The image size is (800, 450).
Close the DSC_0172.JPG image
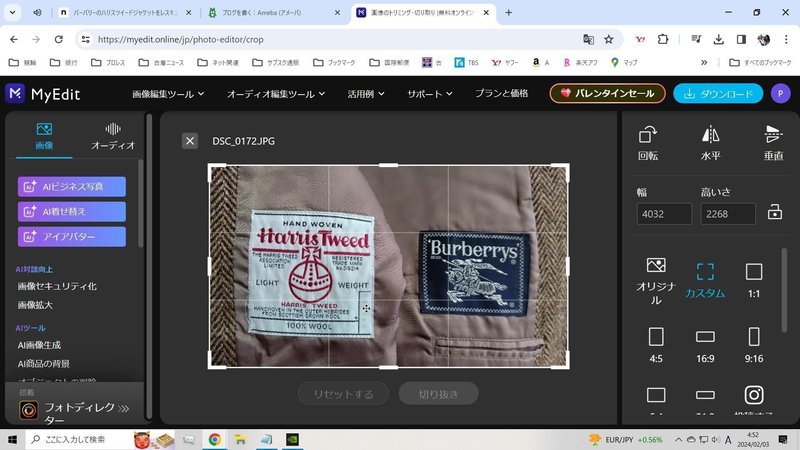[x=190, y=141]
